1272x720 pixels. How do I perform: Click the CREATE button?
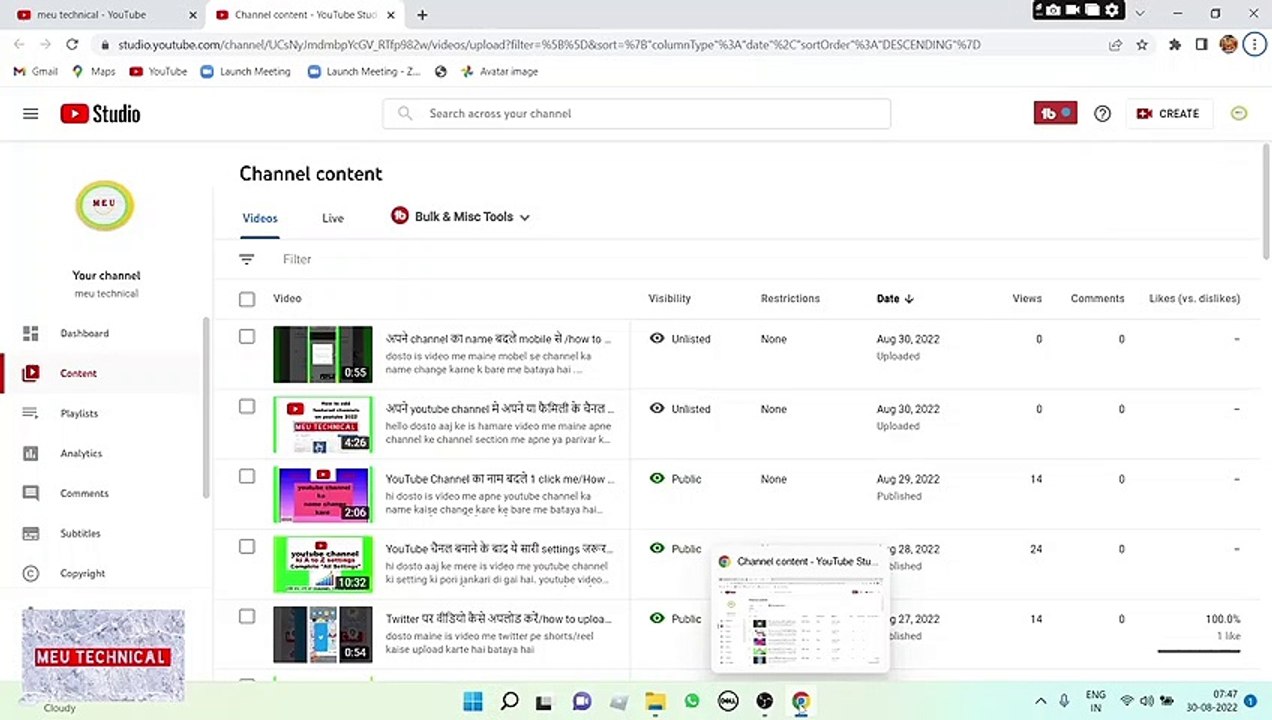coord(1168,114)
